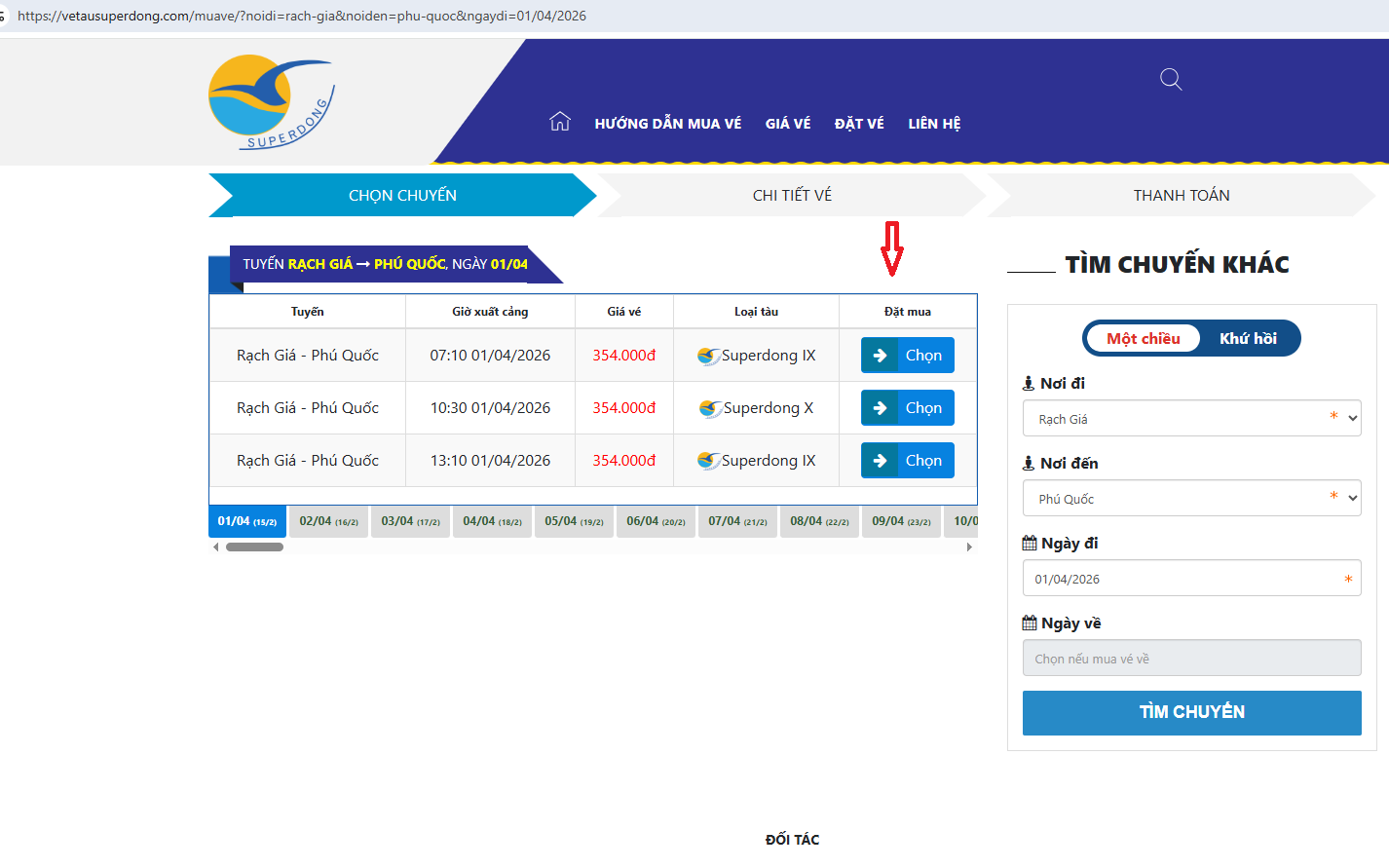Choose the 13:10 departure with Chọn

(x=907, y=461)
